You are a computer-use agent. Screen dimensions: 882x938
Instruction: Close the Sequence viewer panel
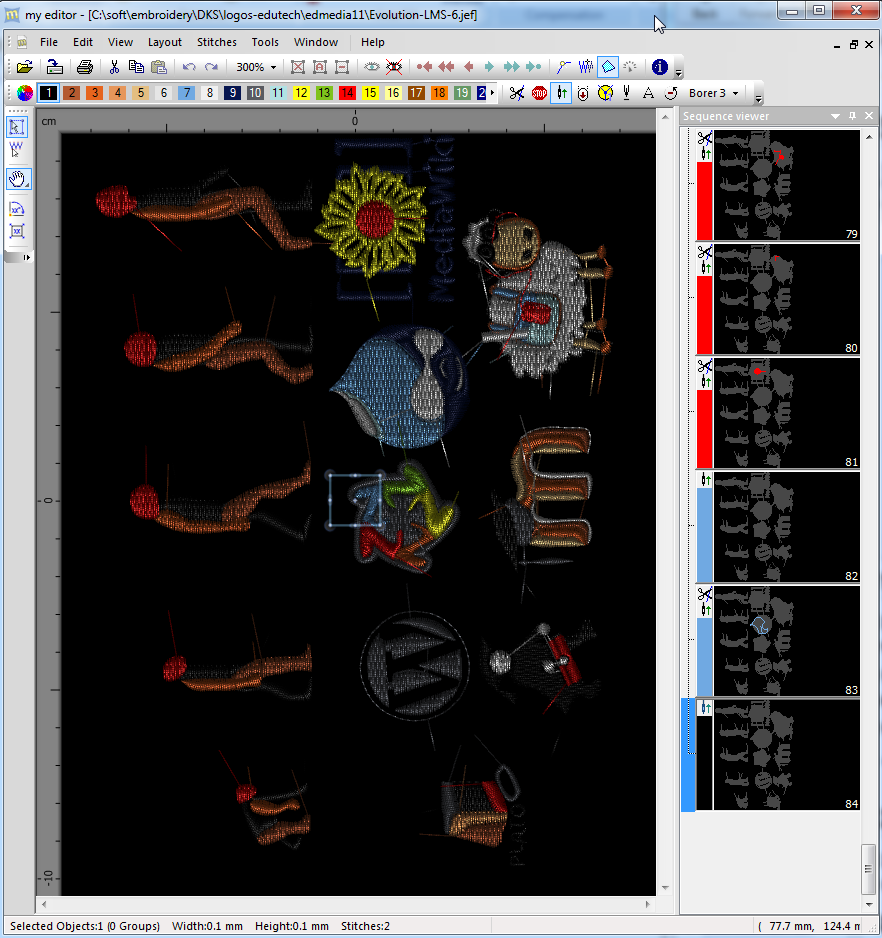click(x=868, y=116)
